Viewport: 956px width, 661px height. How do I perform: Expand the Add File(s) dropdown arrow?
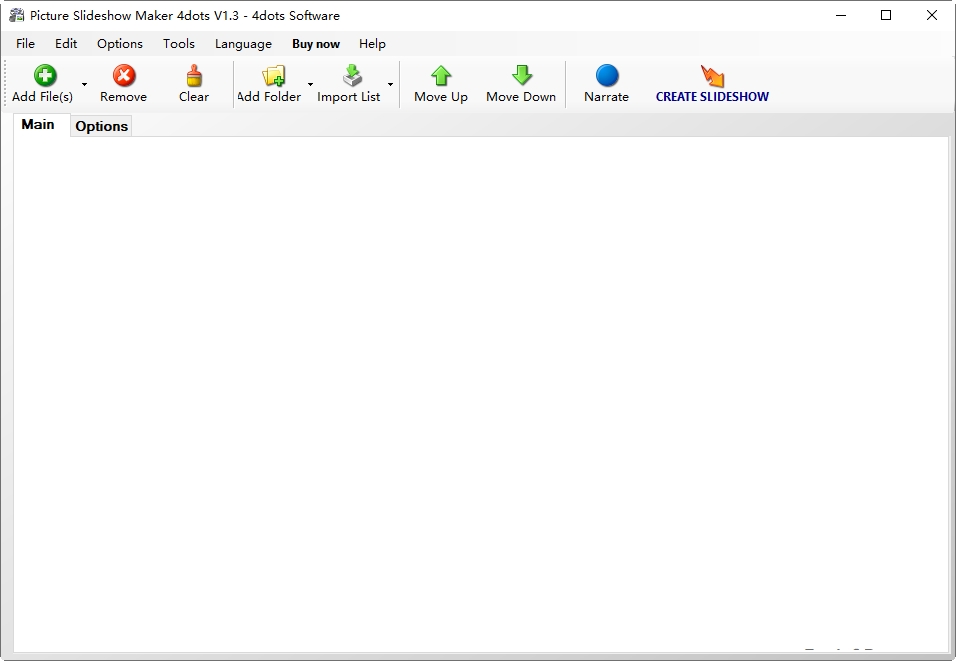[84, 84]
